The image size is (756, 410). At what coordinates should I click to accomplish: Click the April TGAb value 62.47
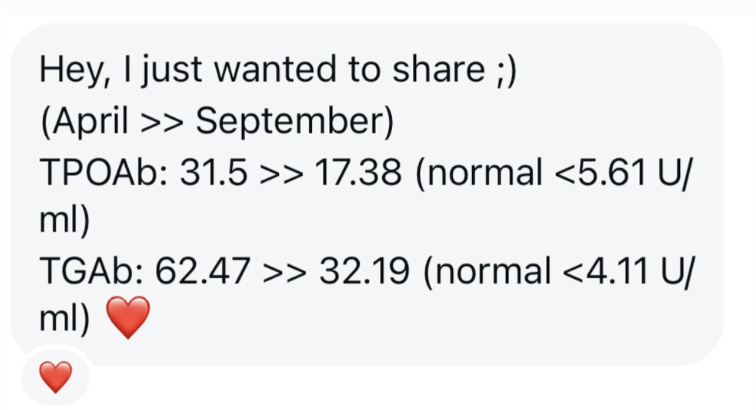[x=212, y=269]
